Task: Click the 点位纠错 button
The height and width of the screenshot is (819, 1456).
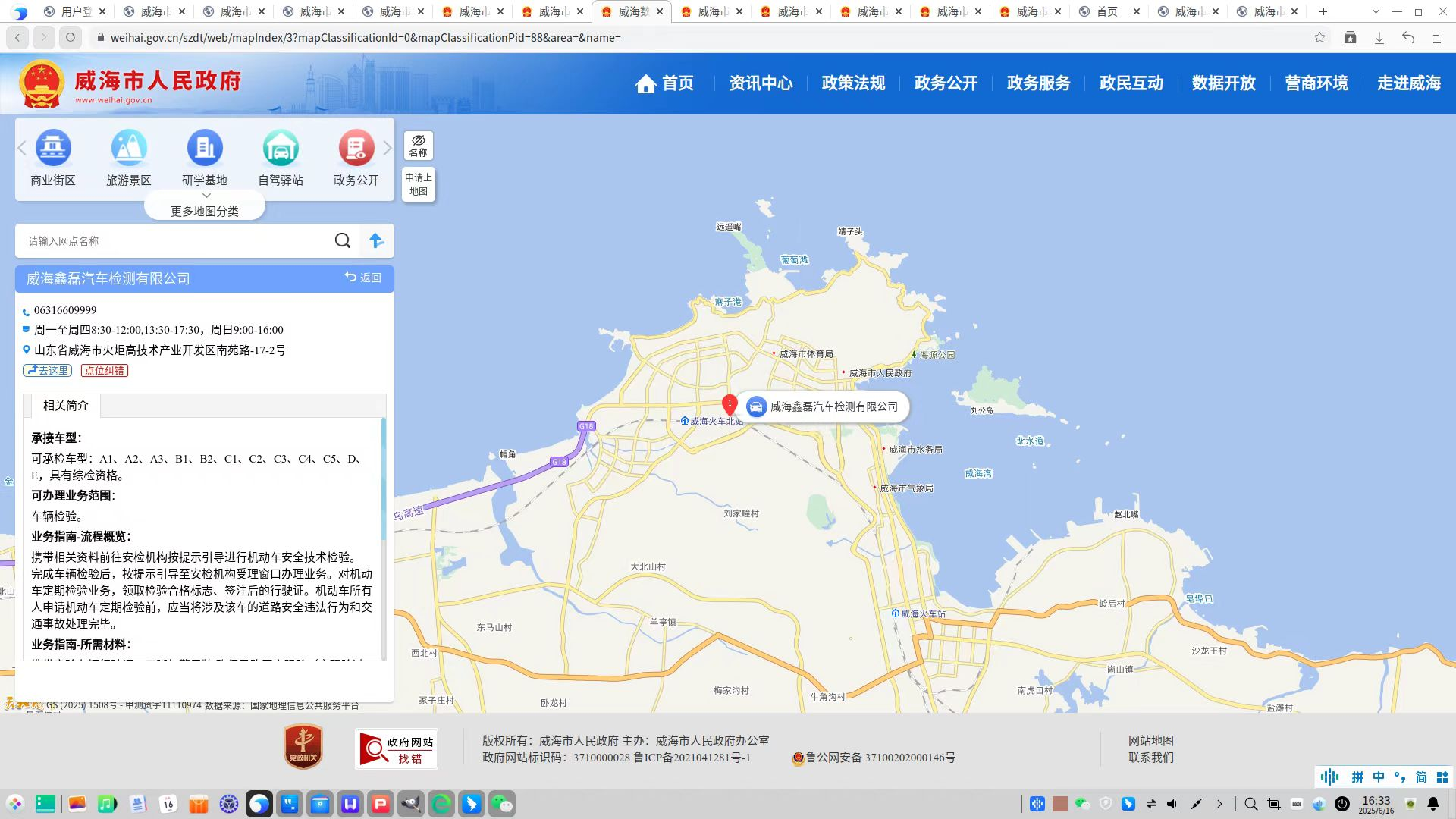Action: tap(105, 371)
